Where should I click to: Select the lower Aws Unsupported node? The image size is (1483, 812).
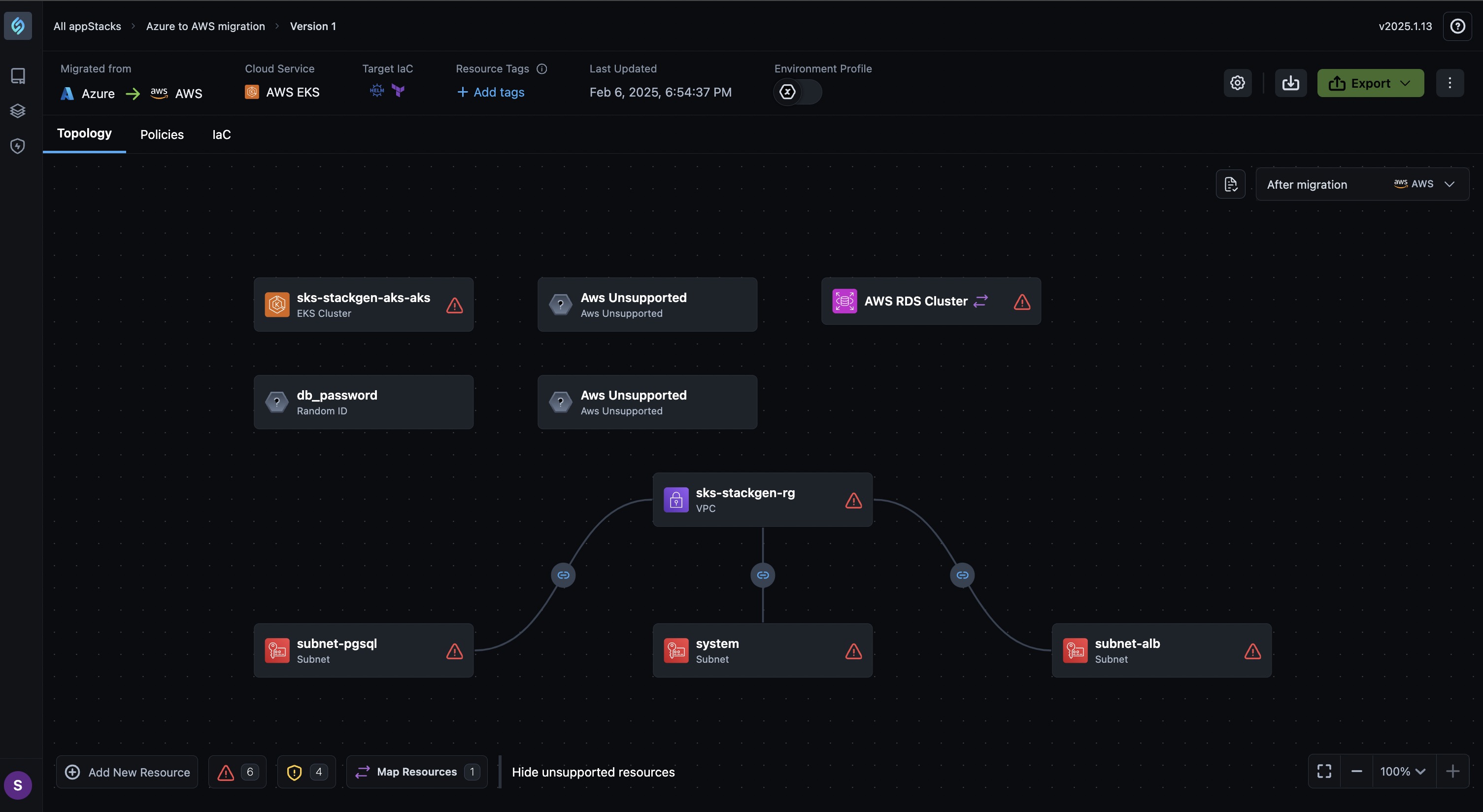click(647, 402)
